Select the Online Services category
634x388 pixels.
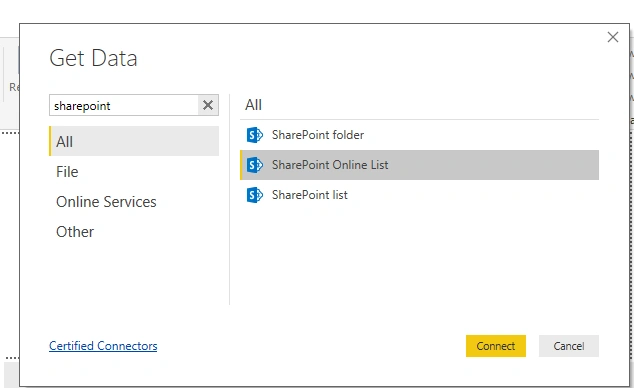click(x=134, y=202)
